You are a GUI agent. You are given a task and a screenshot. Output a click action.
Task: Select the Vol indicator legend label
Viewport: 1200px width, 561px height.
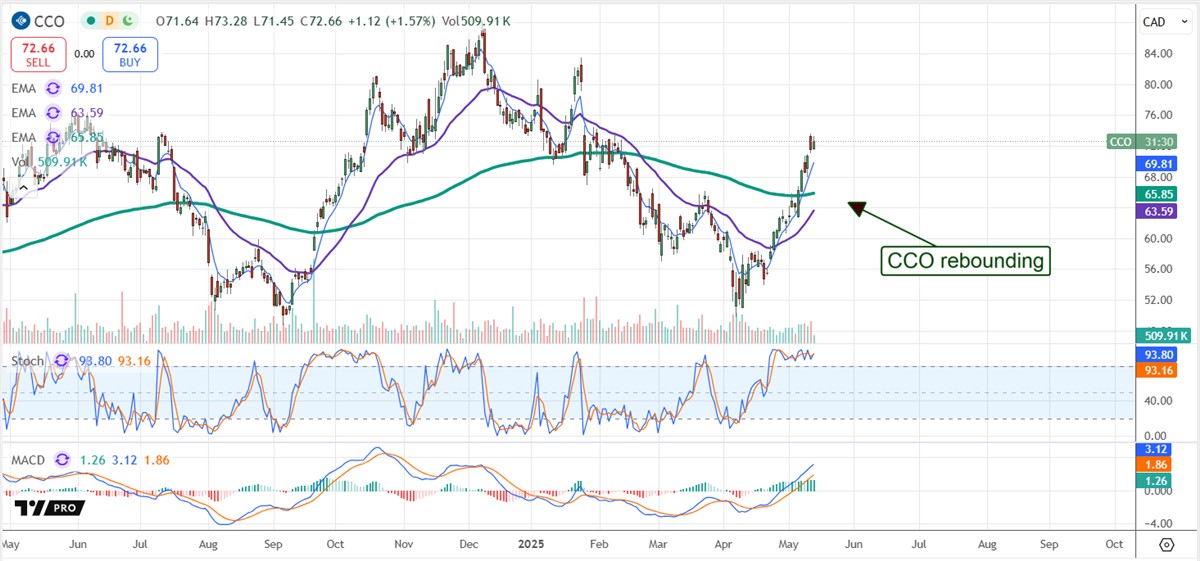pyautogui.click(x=20, y=161)
